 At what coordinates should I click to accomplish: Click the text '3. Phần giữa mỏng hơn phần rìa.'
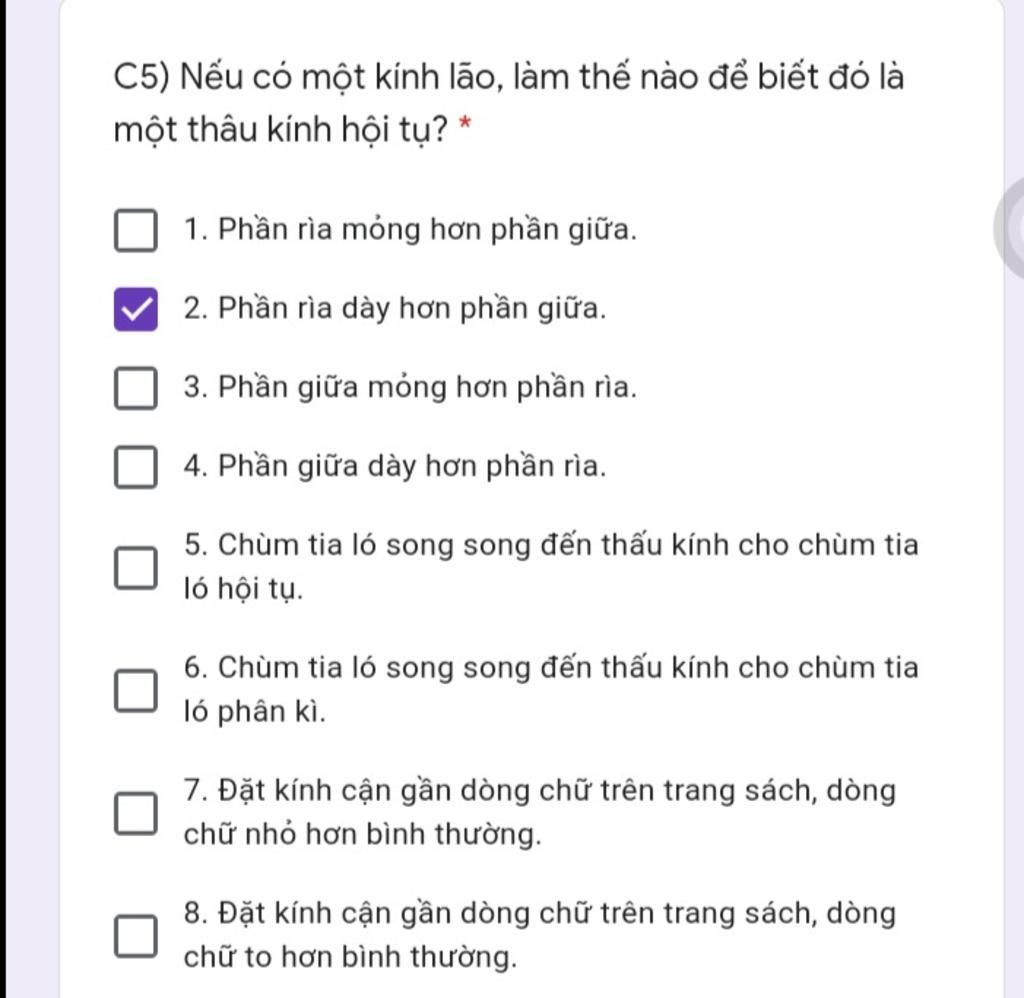(x=410, y=388)
